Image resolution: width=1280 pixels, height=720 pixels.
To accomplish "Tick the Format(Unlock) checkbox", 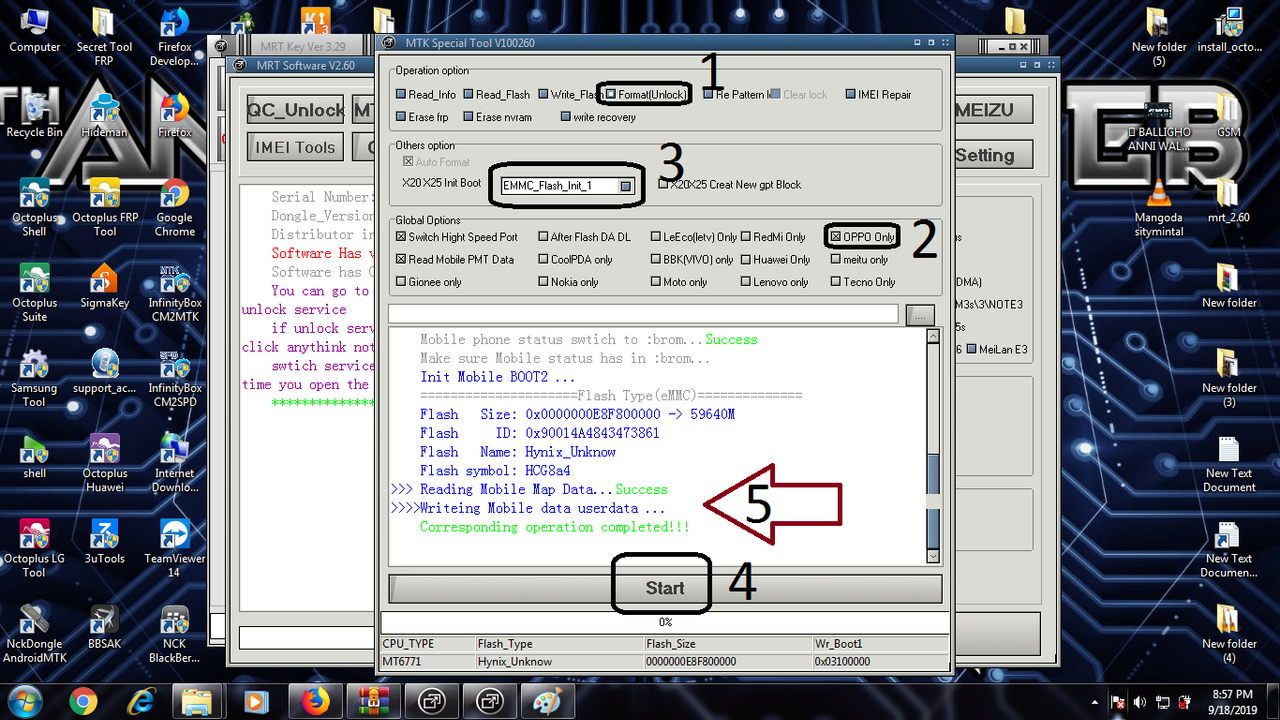I will tap(611, 95).
